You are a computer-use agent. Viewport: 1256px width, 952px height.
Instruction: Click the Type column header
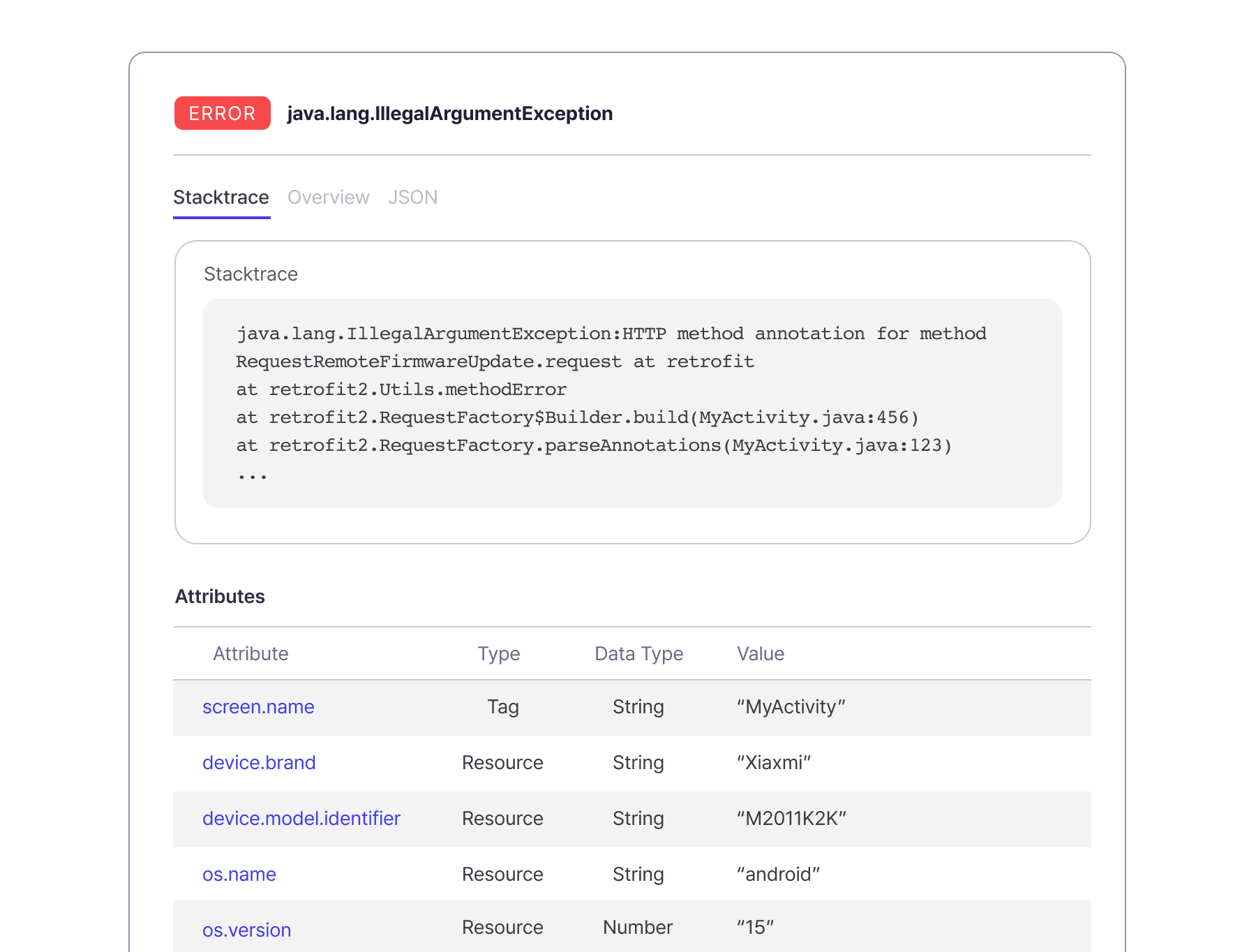pyautogui.click(x=499, y=654)
